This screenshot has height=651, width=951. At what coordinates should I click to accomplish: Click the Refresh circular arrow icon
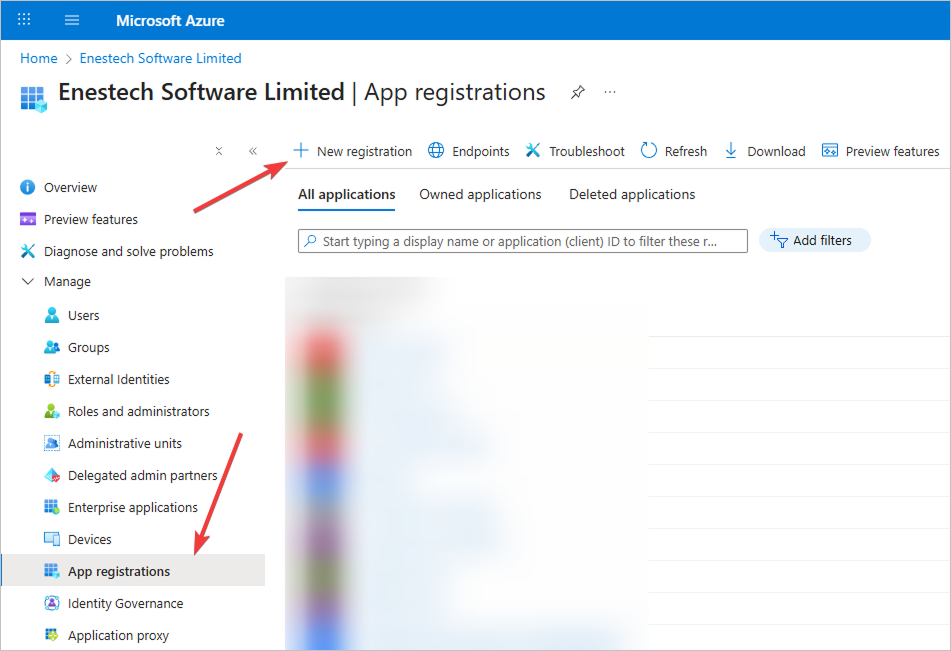[x=648, y=150]
